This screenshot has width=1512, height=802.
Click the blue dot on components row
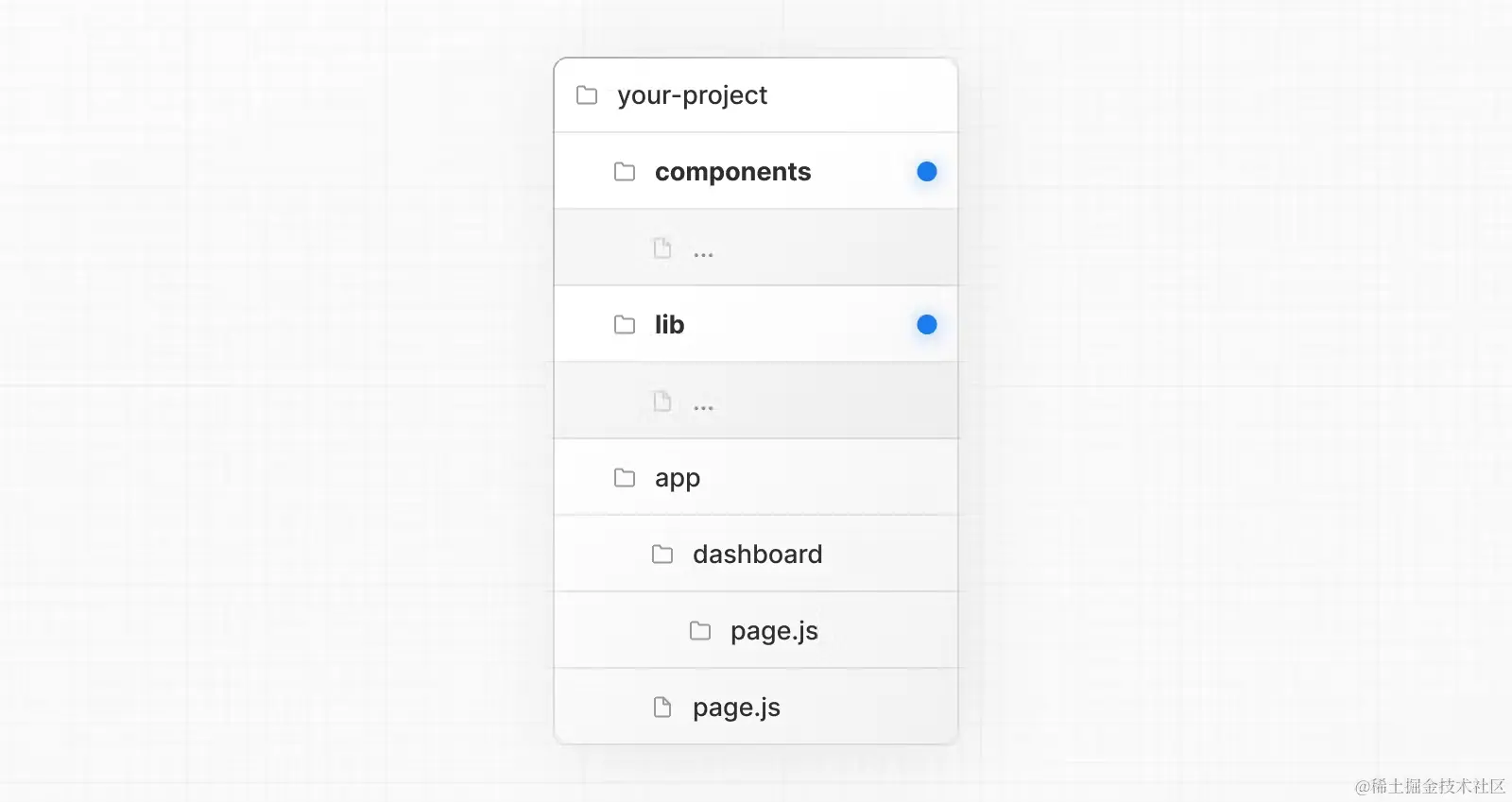927,172
